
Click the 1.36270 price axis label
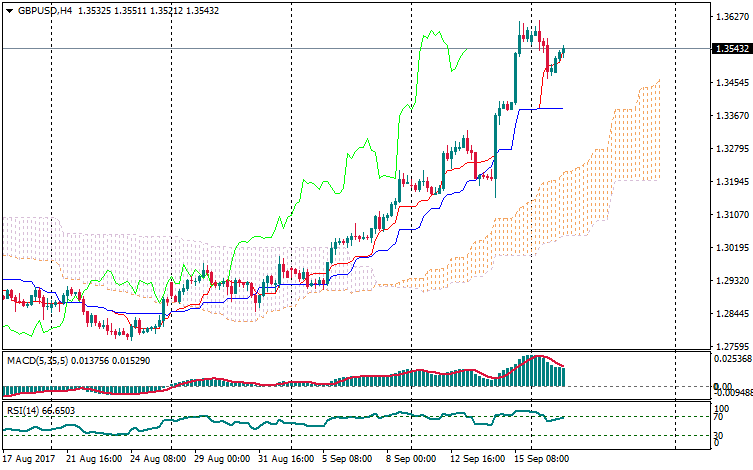click(x=731, y=17)
